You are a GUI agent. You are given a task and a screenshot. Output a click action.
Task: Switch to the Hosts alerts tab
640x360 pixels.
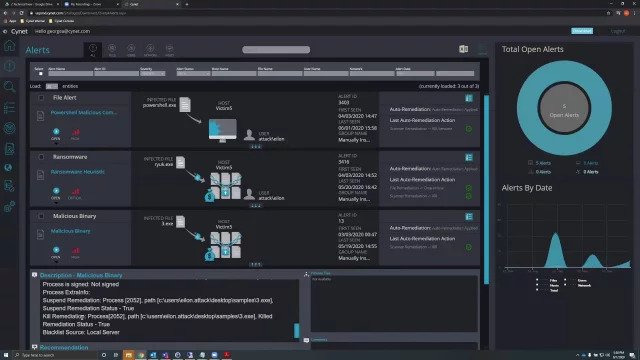pos(169,50)
